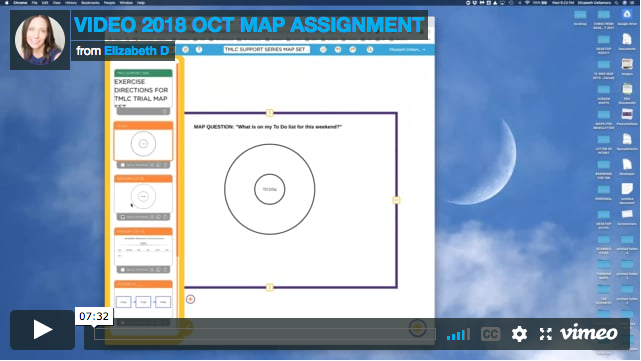Image resolution: width=641 pixels, height=361 pixels.
Task: Click the bottom edge handle of the purple frame
Action: (x=269, y=287)
